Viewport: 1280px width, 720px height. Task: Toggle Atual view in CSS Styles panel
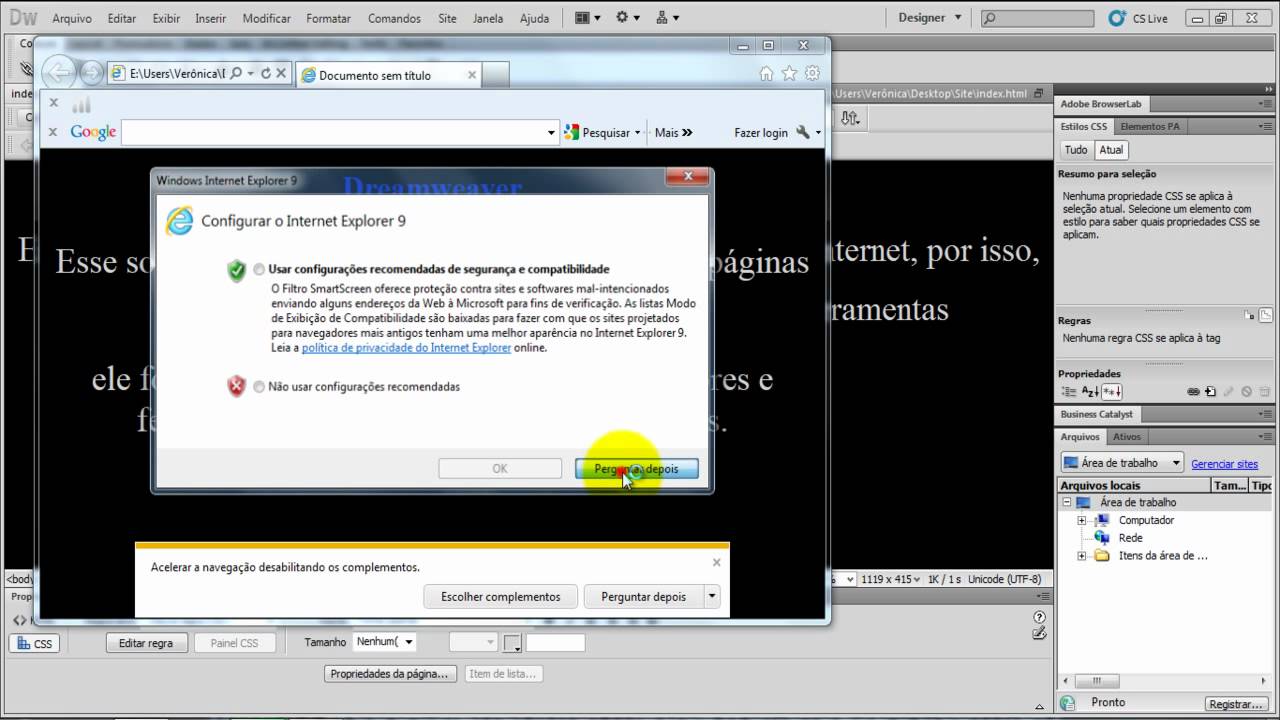tap(1111, 150)
